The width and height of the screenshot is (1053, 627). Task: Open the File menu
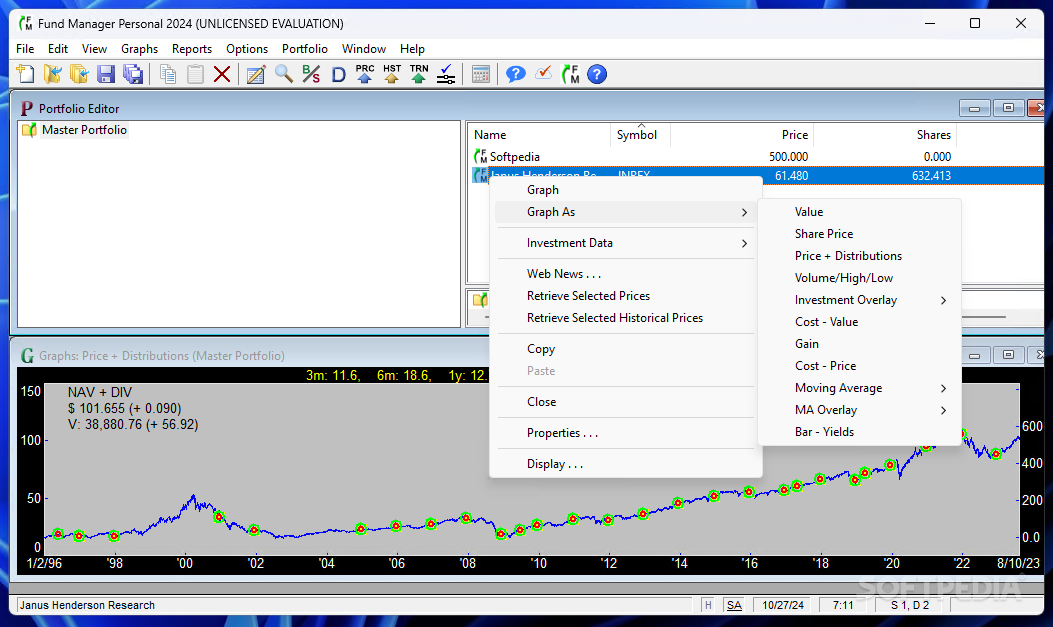25,48
